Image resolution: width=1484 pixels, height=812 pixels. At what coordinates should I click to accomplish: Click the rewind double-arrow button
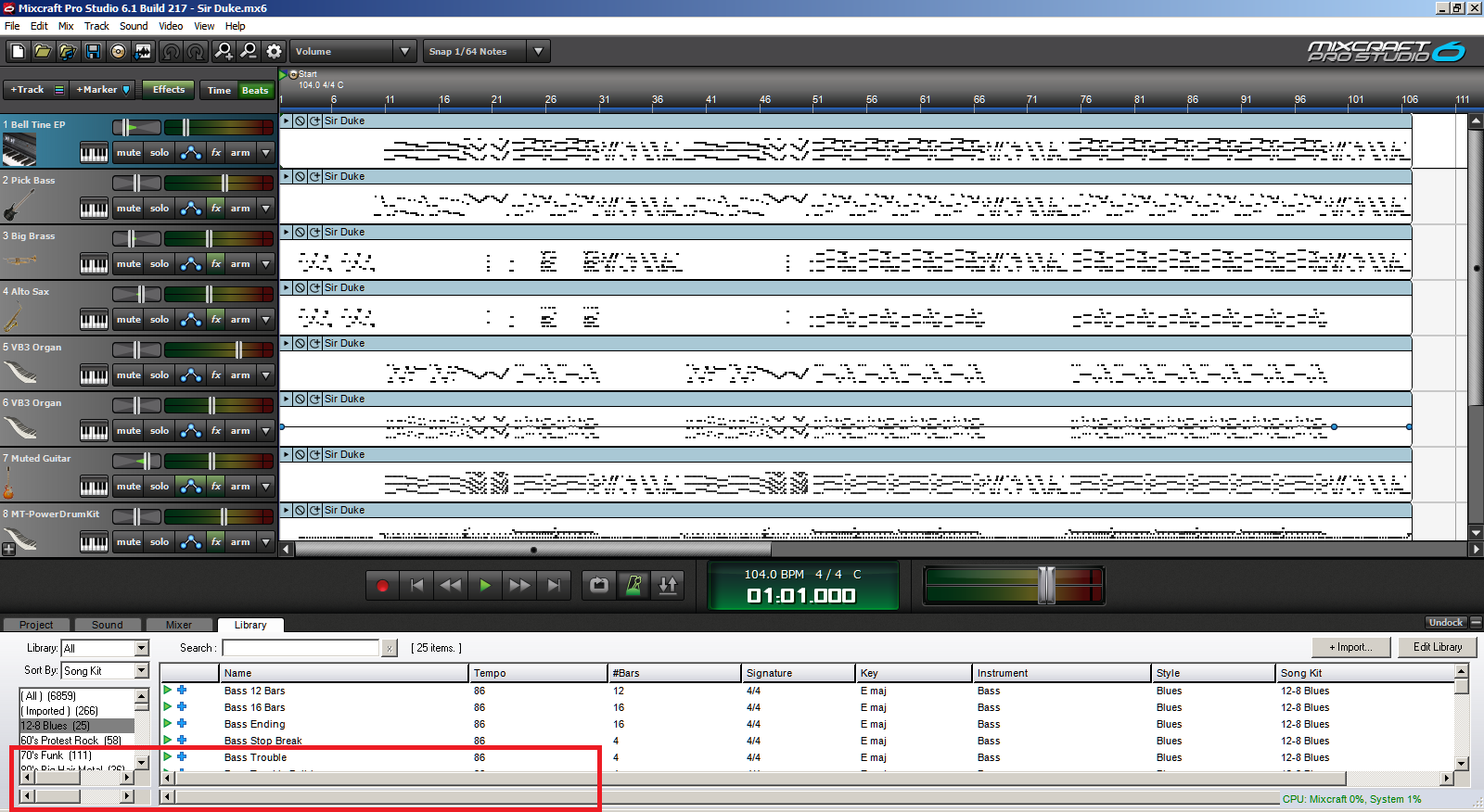tap(451, 585)
